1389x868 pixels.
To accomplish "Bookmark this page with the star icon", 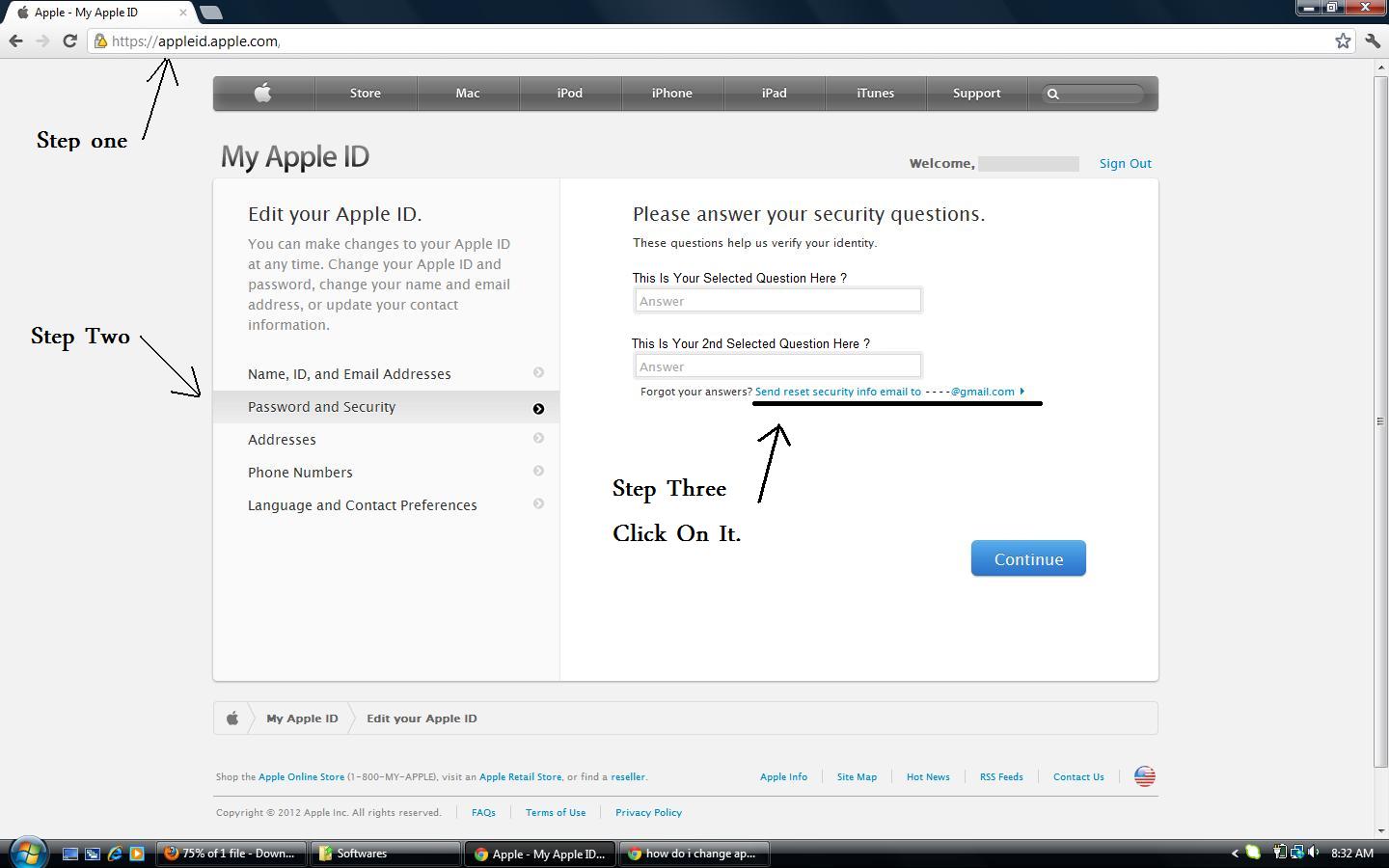I will tap(1343, 41).
